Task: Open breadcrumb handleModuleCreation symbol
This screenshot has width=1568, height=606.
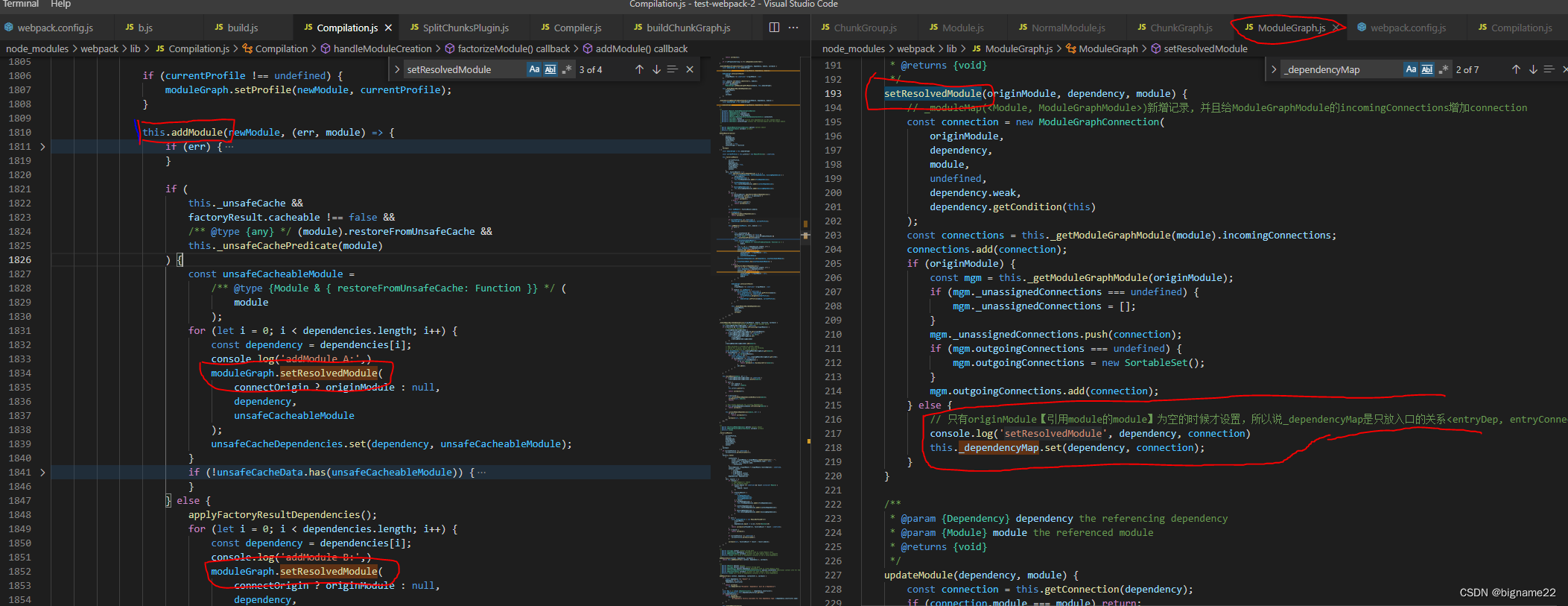Action: click(382, 48)
